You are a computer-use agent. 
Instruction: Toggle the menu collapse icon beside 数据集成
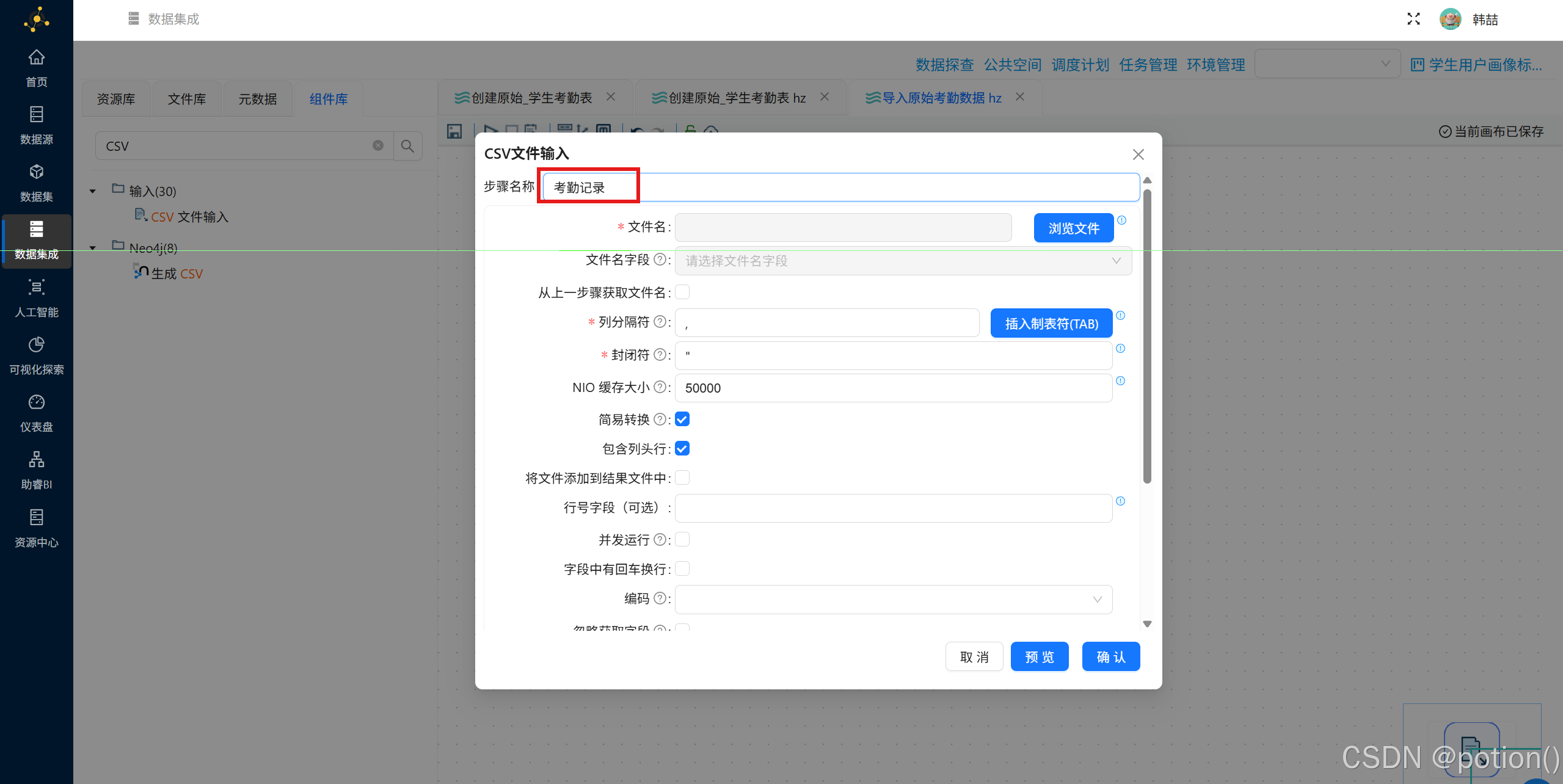pos(134,19)
